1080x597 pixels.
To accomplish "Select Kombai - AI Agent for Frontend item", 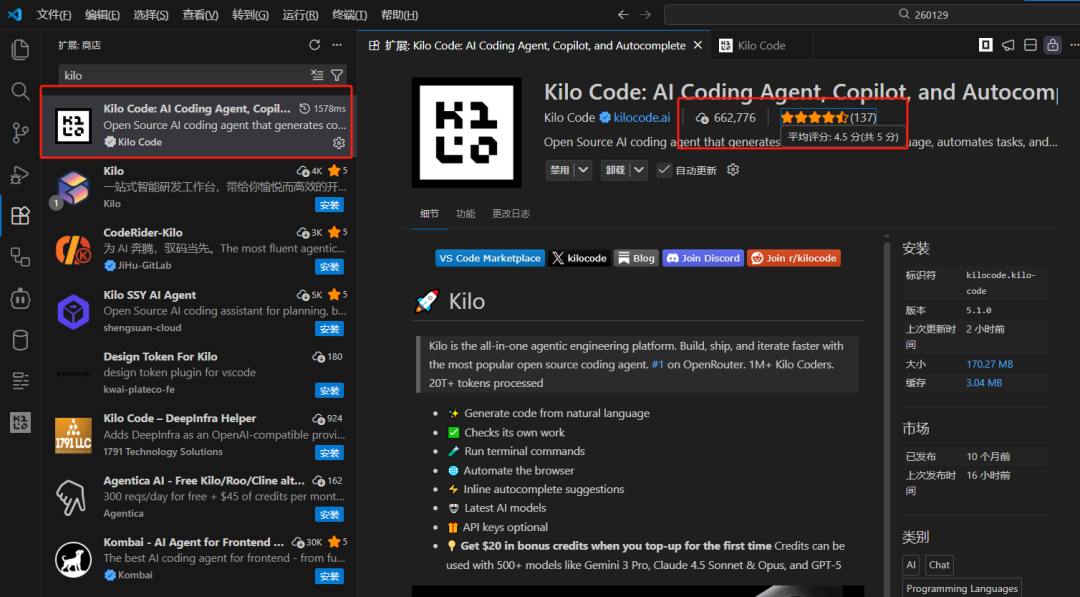I will [x=197, y=558].
